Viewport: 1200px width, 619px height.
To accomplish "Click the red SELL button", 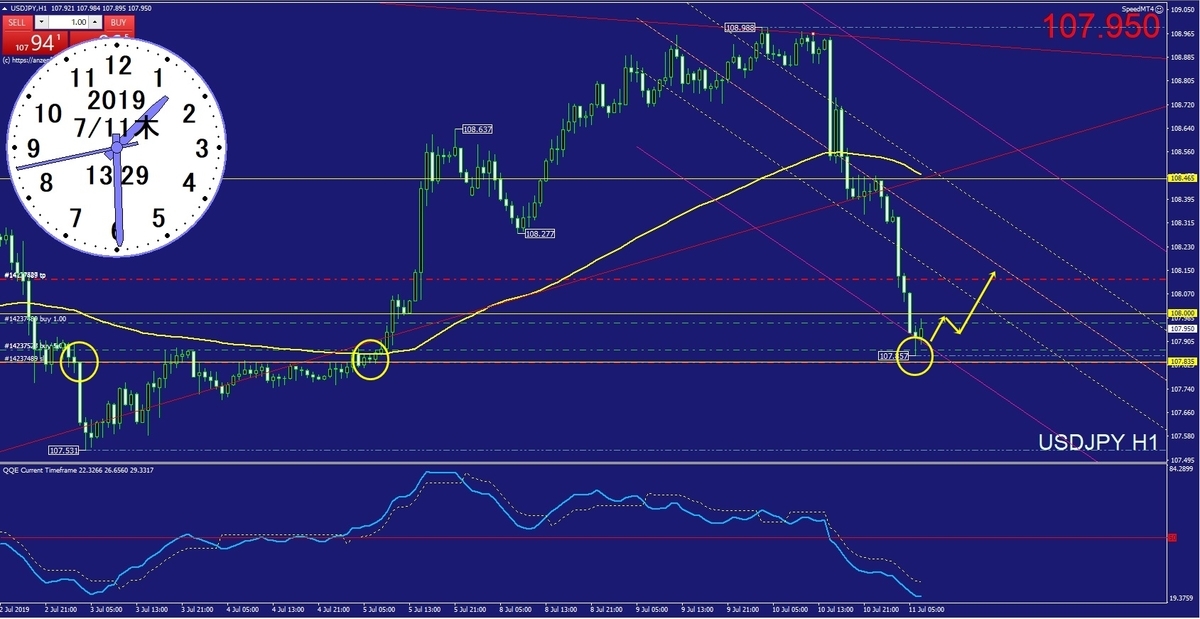I will click(x=19, y=22).
